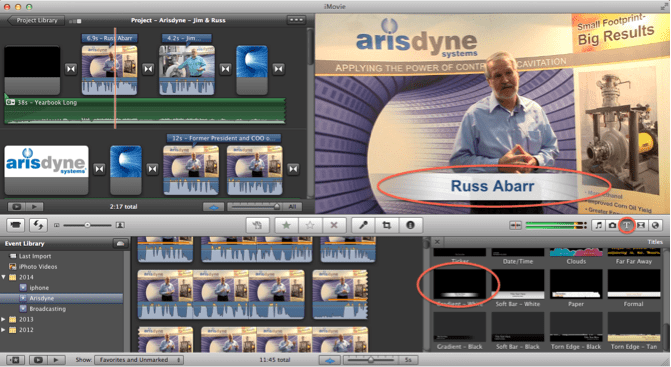Close the Titles browser panel
The image size is (671, 367).
[437, 242]
